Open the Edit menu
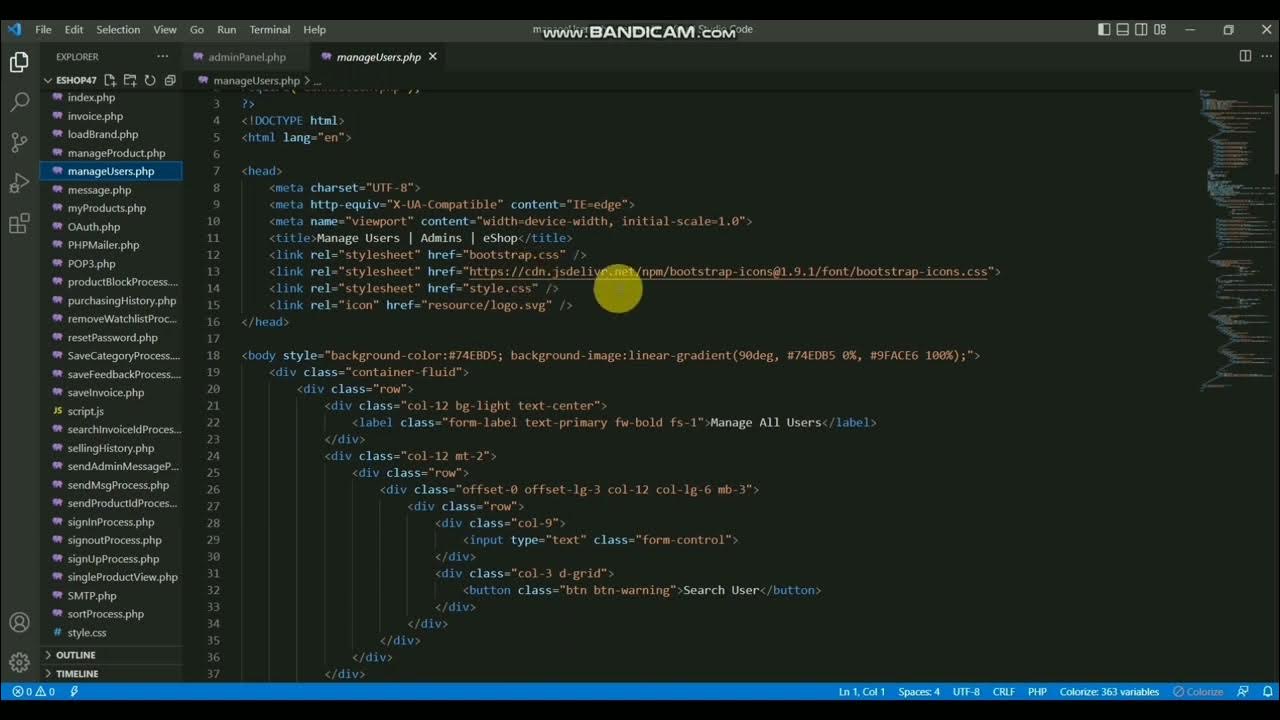Image resolution: width=1280 pixels, height=720 pixels. tap(74, 30)
